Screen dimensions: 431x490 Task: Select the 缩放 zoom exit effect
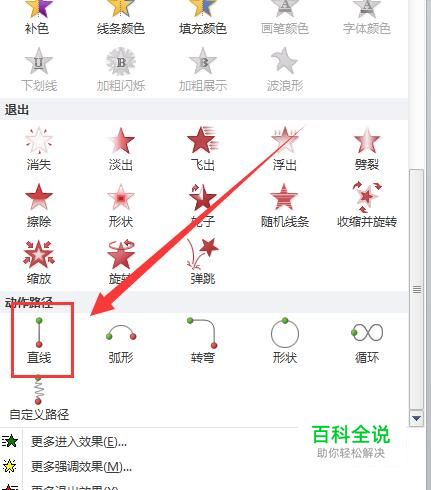coord(39,262)
